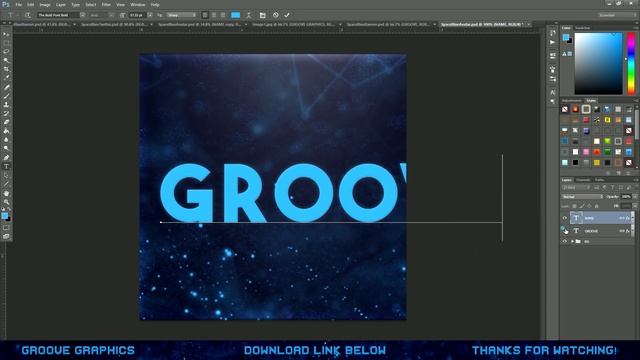Select the Pen tool

click(6, 158)
